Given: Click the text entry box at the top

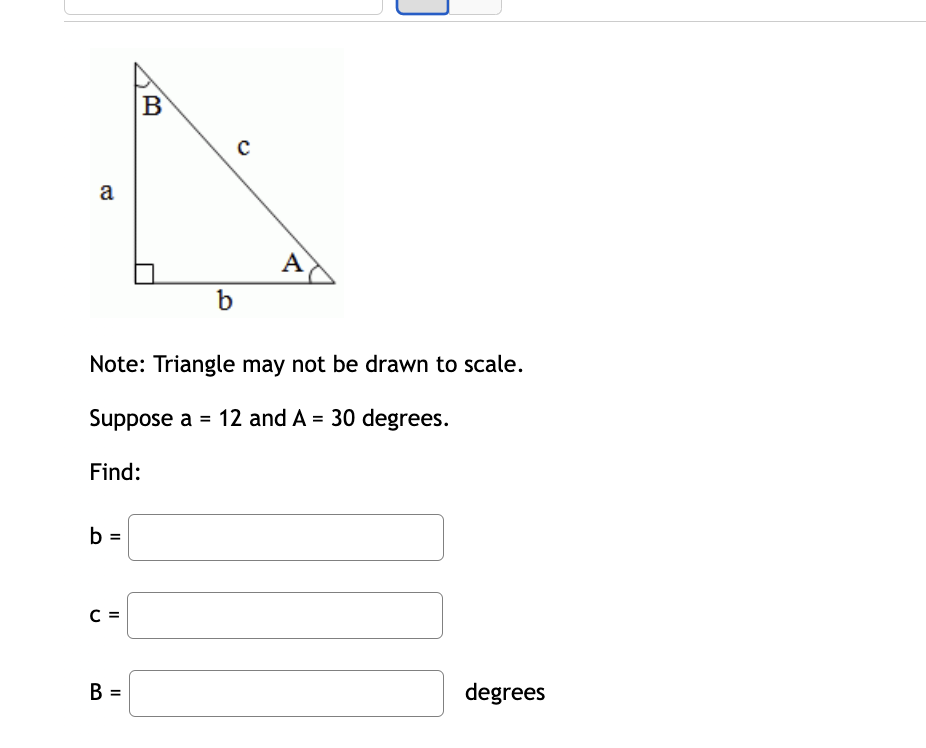Looking at the screenshot, I should 222,4.
